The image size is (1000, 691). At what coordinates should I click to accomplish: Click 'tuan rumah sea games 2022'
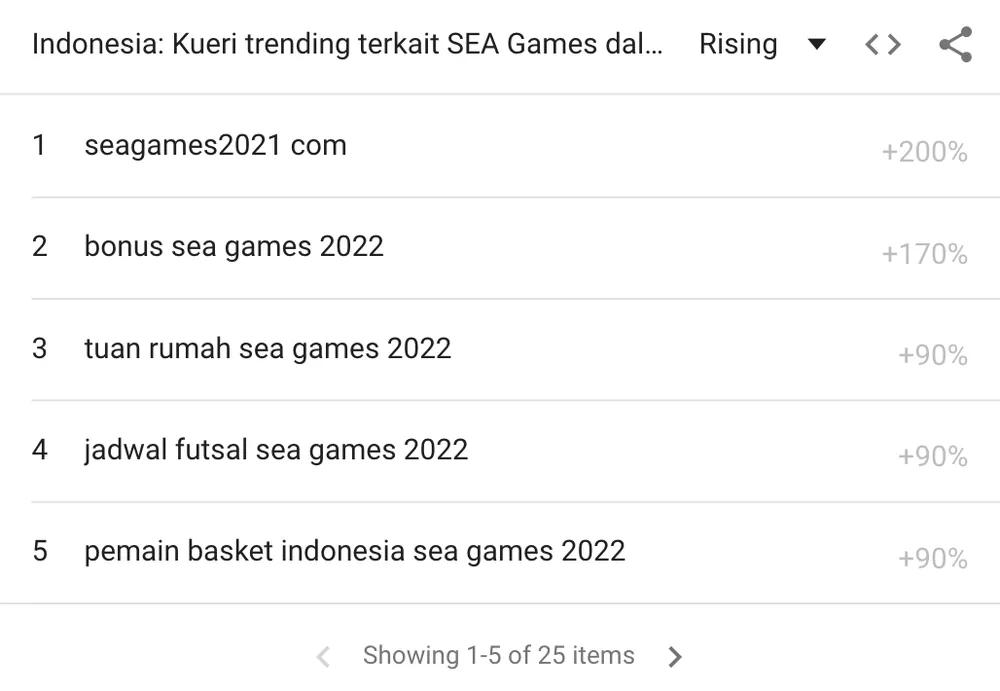pos(267,348)
